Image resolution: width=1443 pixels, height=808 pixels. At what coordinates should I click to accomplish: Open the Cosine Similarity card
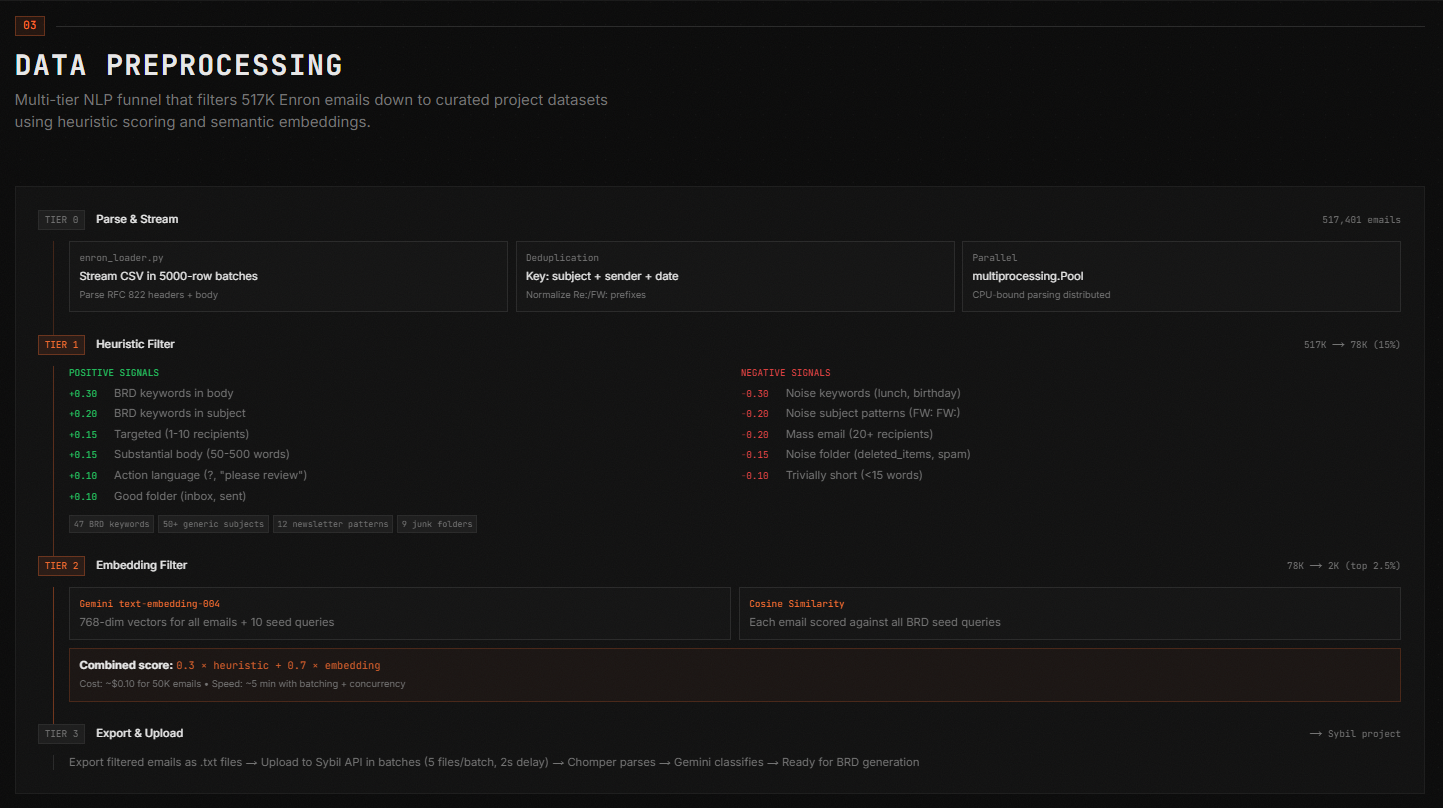pyautogui.click(x=1069, y=613)
